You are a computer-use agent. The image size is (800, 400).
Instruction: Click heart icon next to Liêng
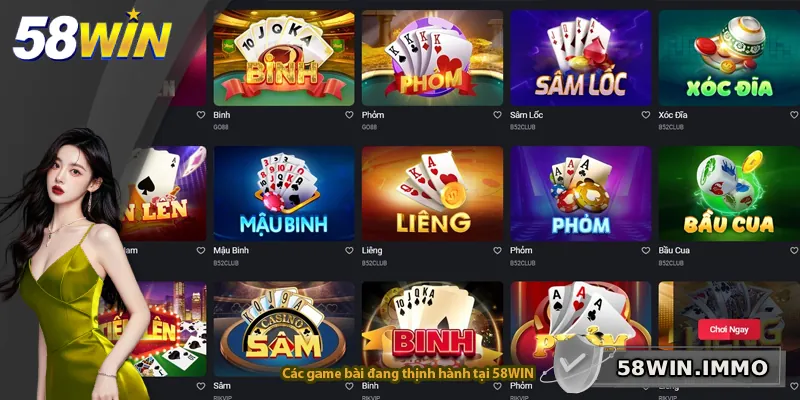497,251
